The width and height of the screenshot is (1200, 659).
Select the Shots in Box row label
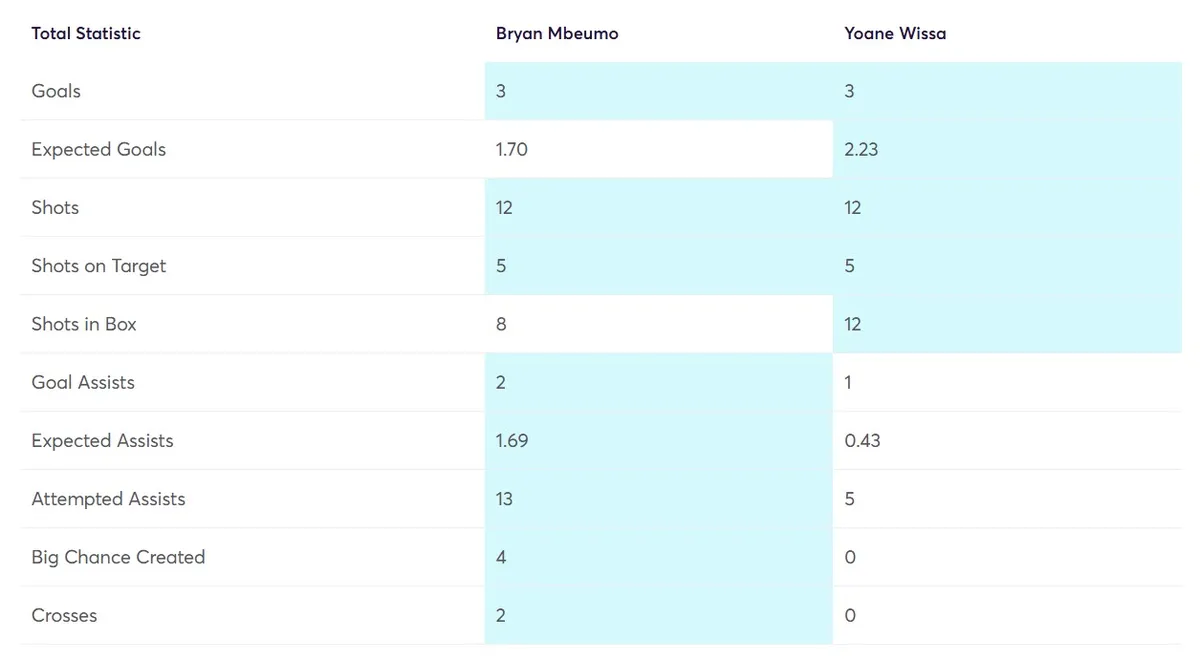84,324
